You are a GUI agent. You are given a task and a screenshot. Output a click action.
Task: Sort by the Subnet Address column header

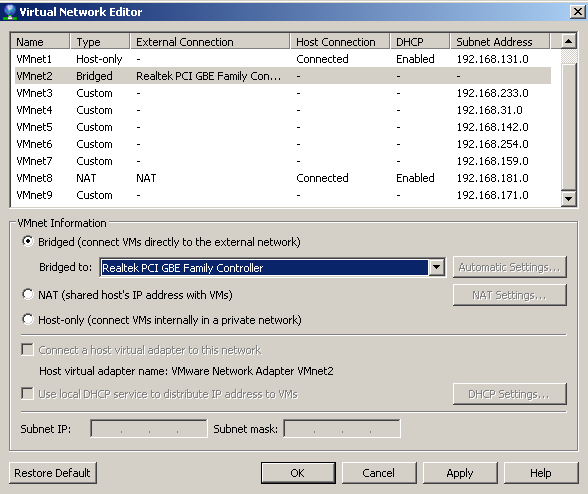[500, 42]
